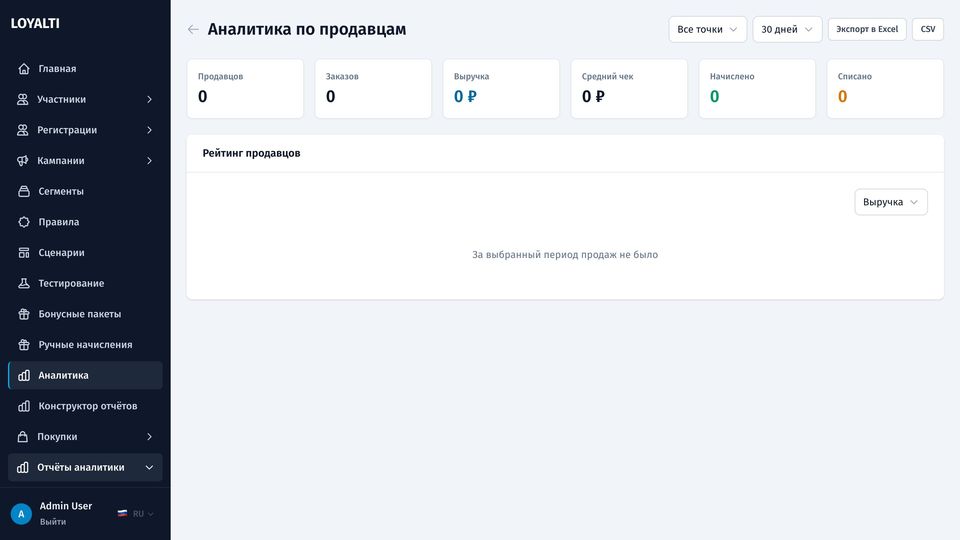Click the Рейтинг продавцов heading

pyautogui.click(x=251, y=153)
